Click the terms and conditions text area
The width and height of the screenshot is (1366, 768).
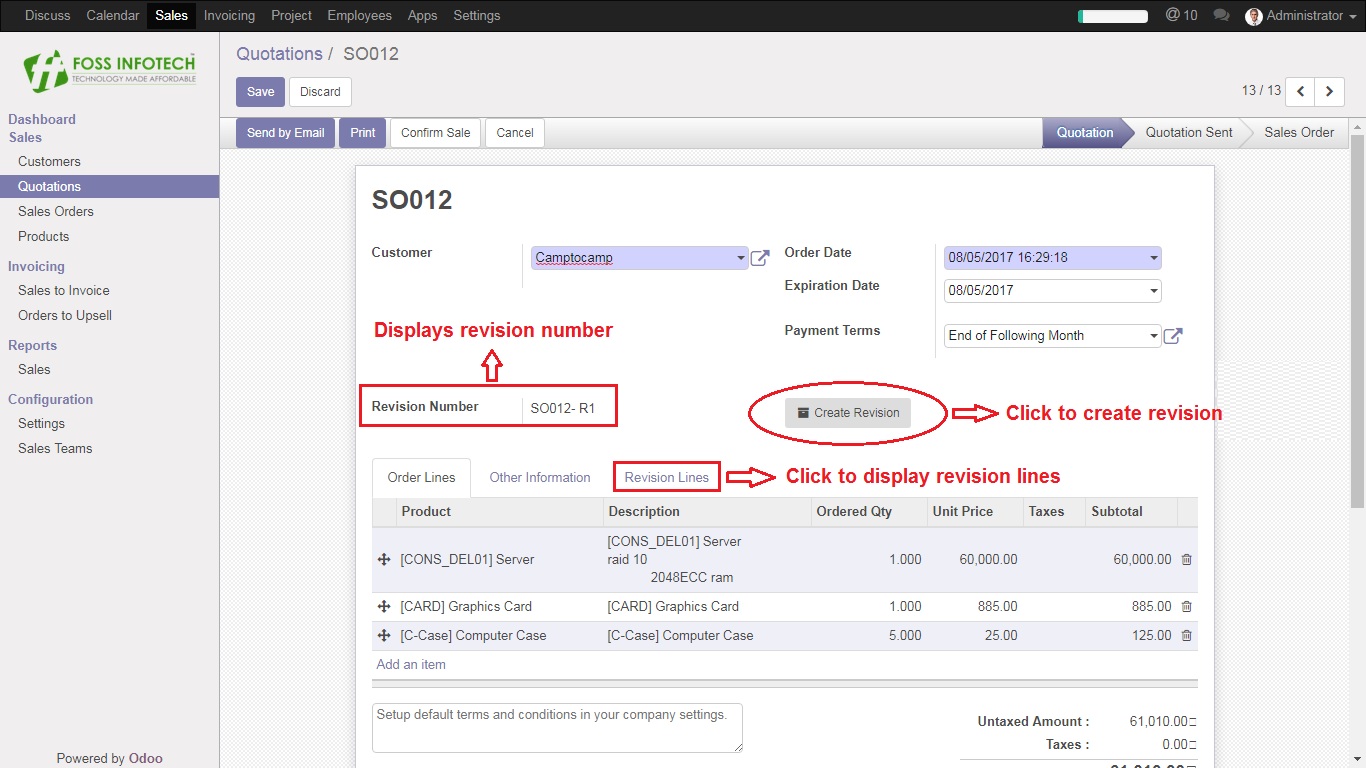(x=557, y=728)
